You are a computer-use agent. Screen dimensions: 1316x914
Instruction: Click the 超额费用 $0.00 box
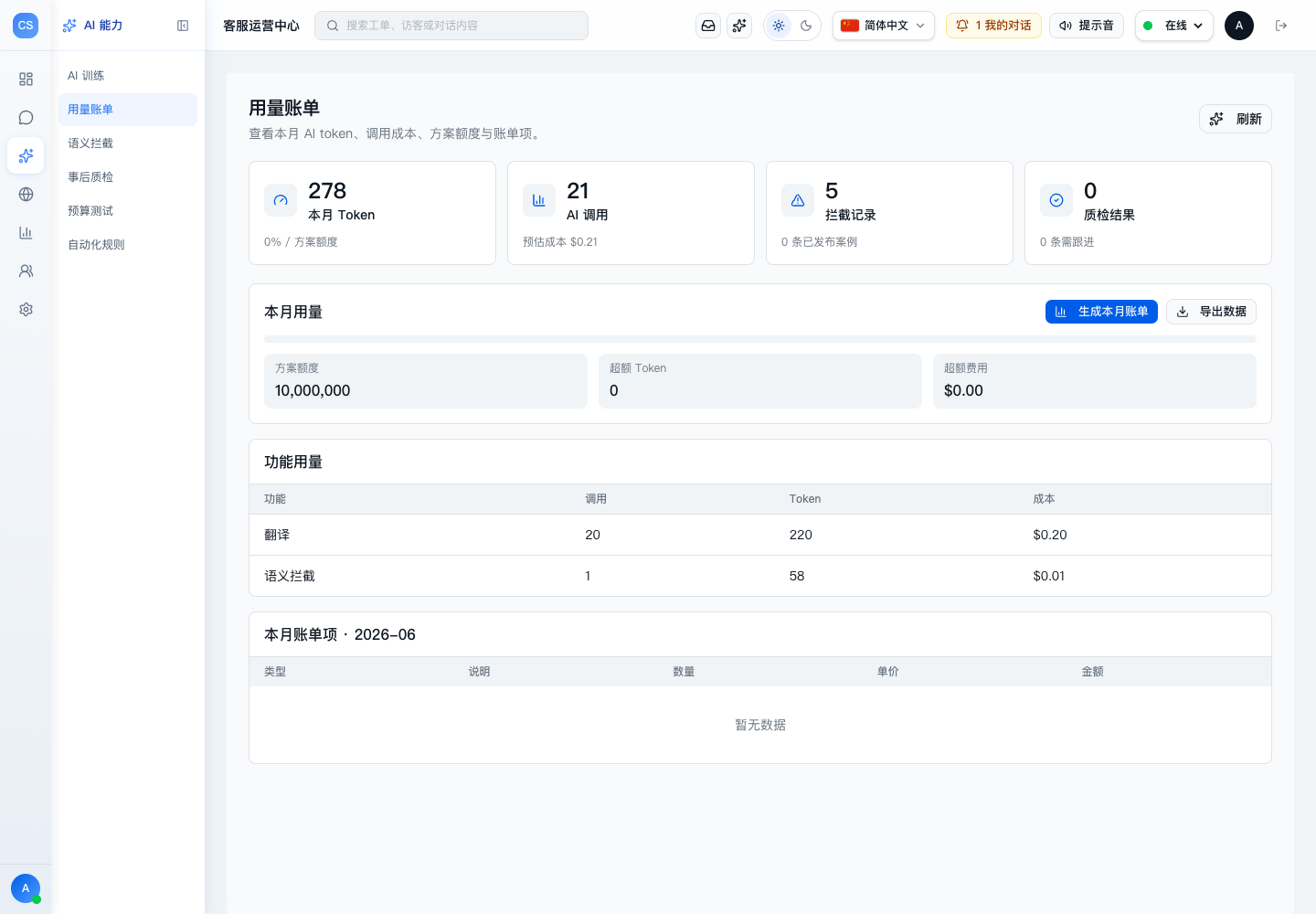pyautogui.click(x=1095, y=381)
